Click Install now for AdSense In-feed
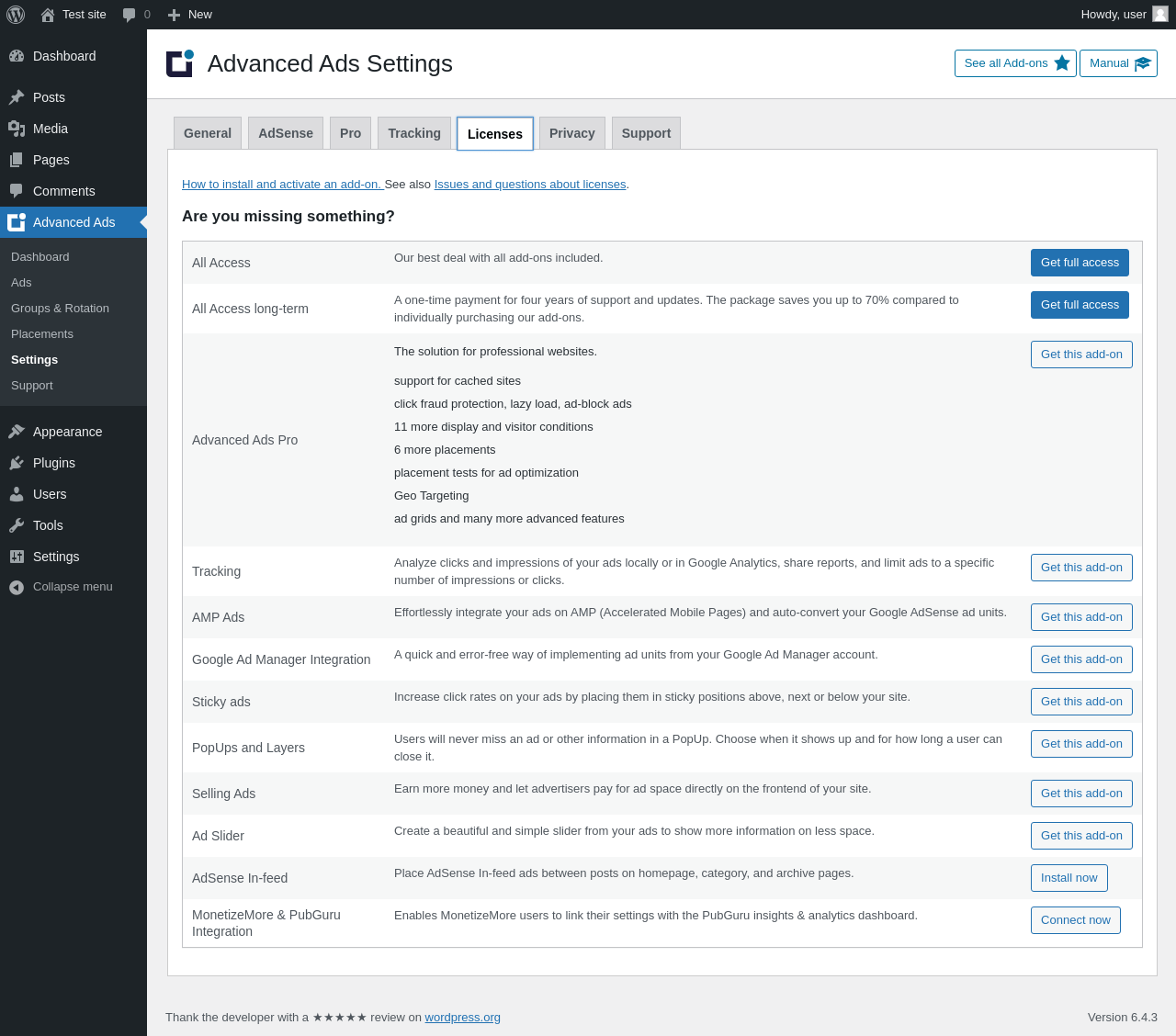The image size is (1176, 1036). tap(1069, 878)
